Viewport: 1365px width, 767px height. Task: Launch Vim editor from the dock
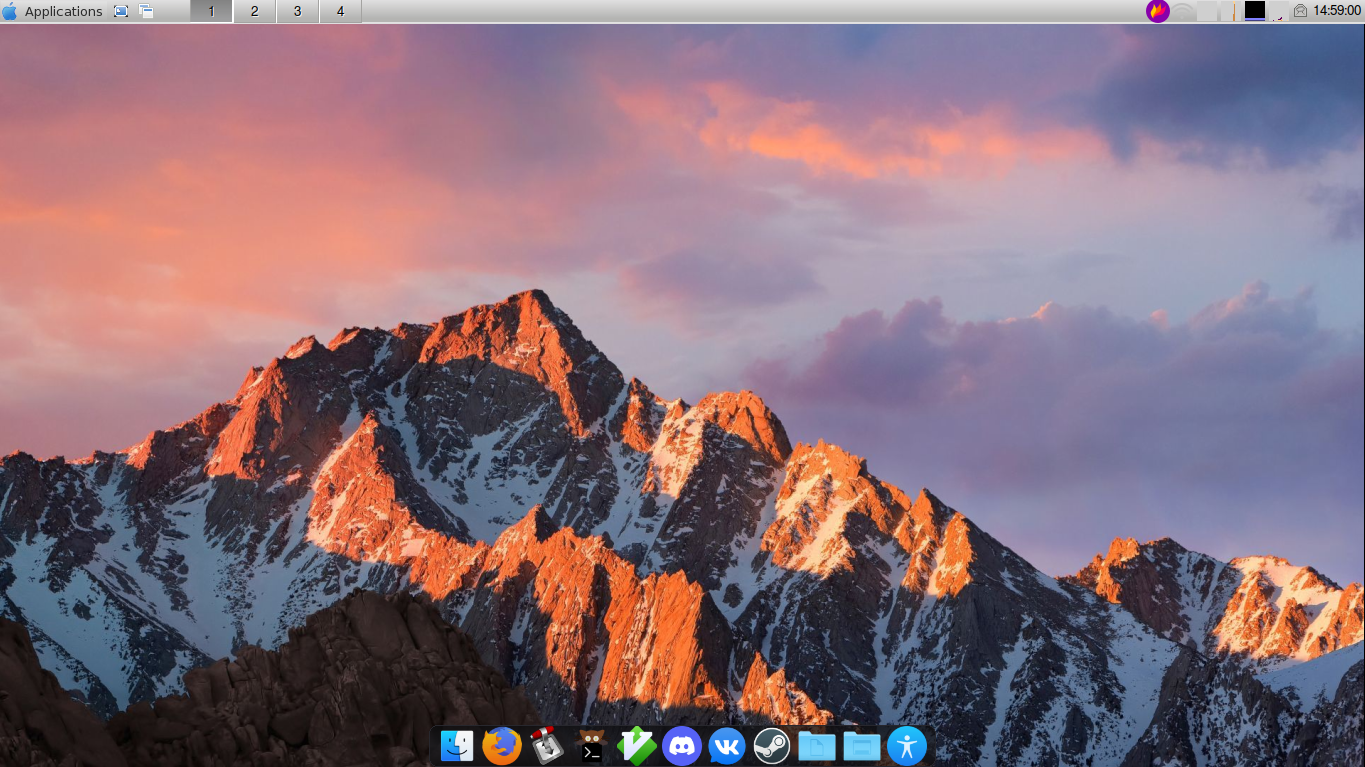tap(637, 746)
